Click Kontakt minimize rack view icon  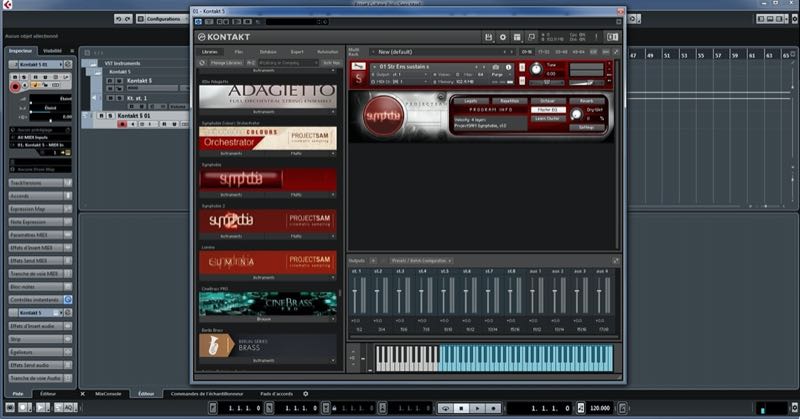tap(531, 37)
